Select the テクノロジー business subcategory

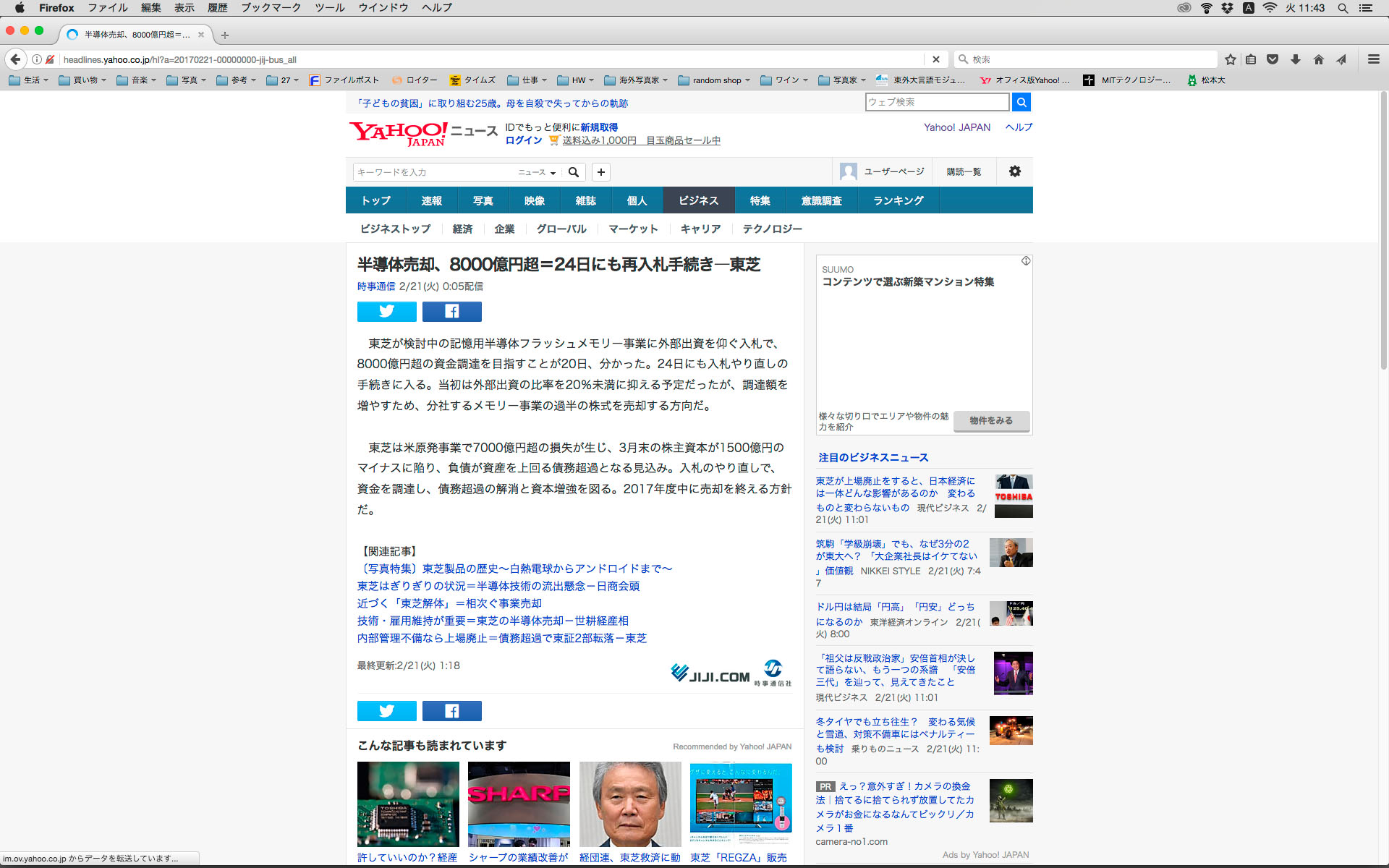point(772,229)
